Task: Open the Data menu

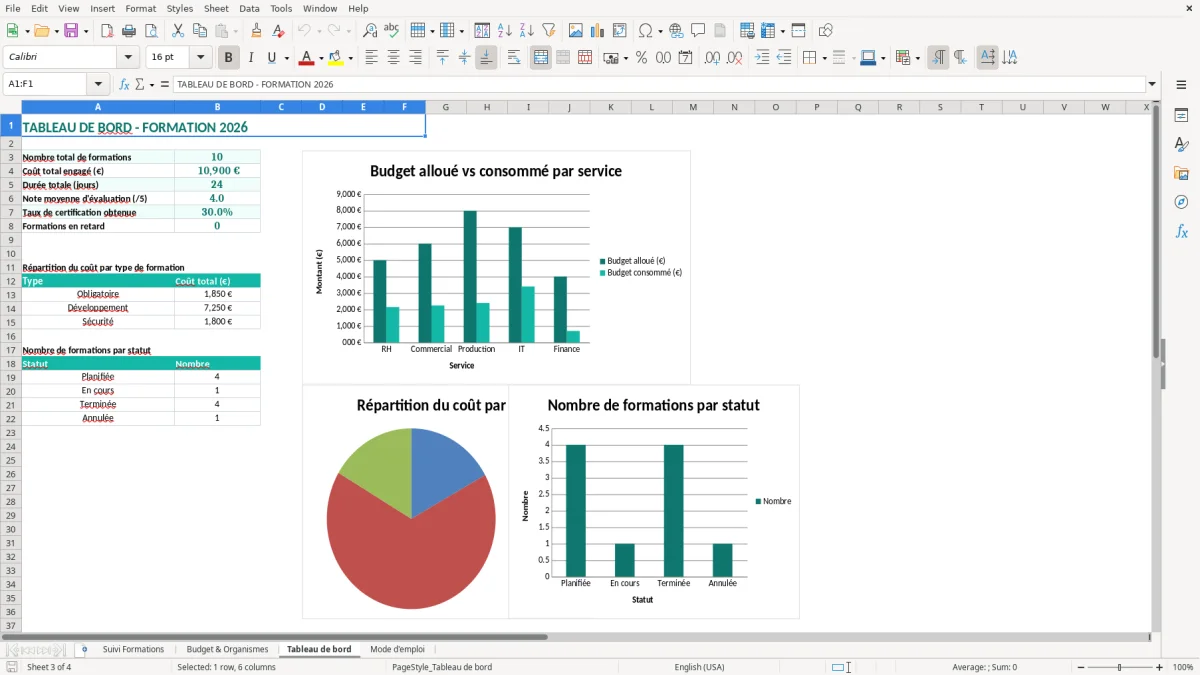Action: click(249, 8)
